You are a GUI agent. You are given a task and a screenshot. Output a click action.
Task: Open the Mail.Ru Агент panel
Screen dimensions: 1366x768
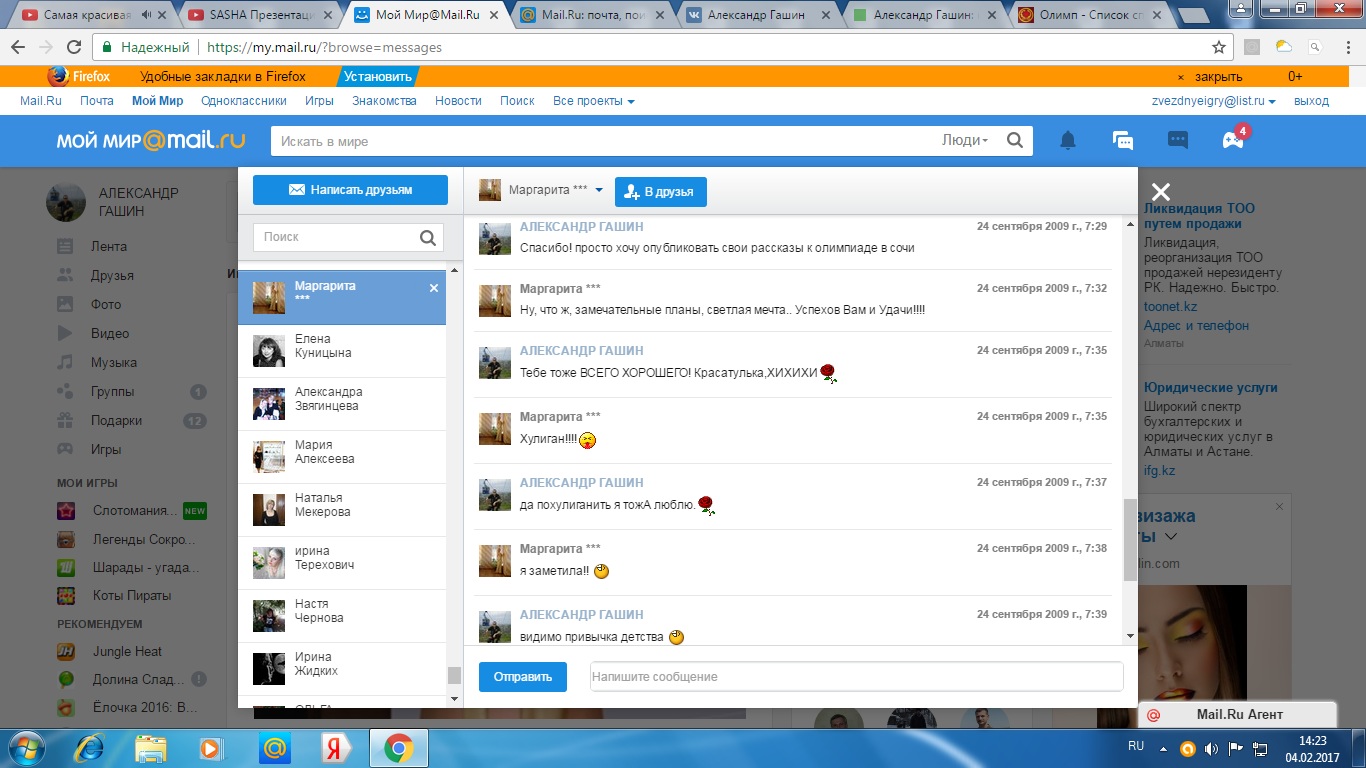click(x=1238, y=714)
